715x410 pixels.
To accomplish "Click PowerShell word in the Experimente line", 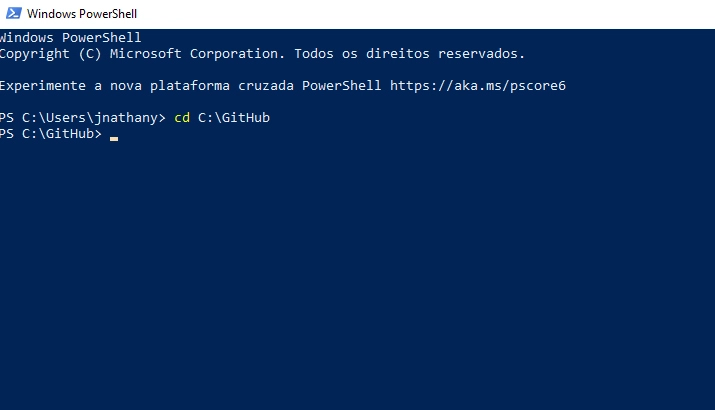I will pyautogui.click(x=342, y=86).
